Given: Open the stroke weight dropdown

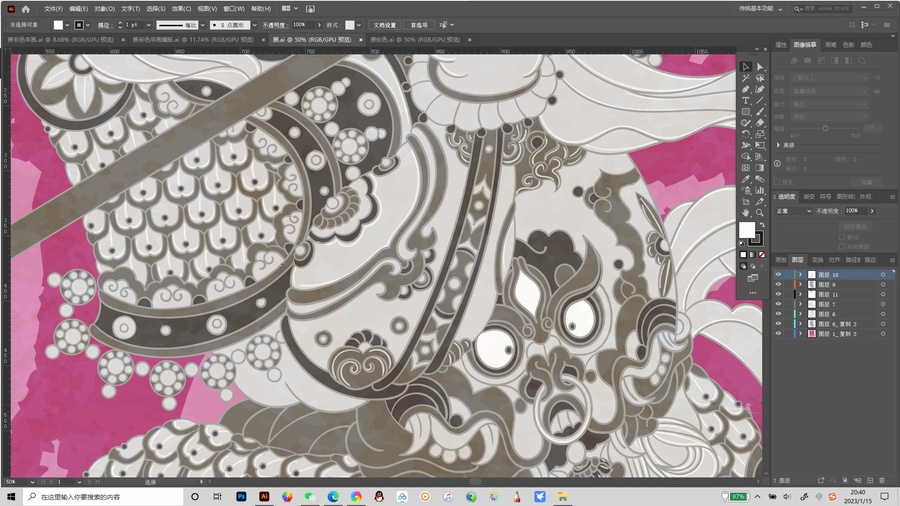Looking at the screenshot, I should (x=149, y=25).
